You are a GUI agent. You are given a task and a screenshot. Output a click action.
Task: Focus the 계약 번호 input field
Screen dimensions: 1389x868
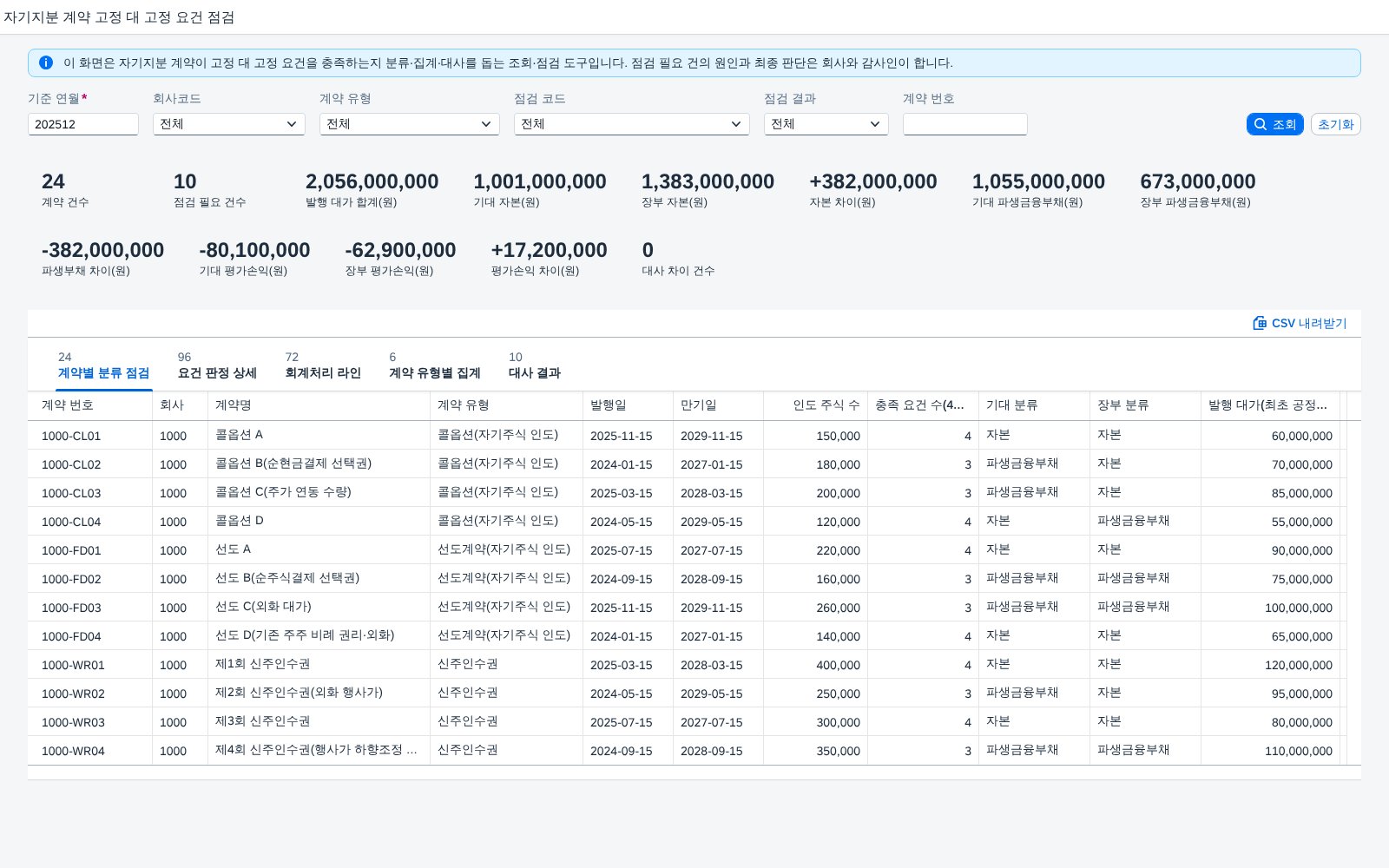(965, 124)
